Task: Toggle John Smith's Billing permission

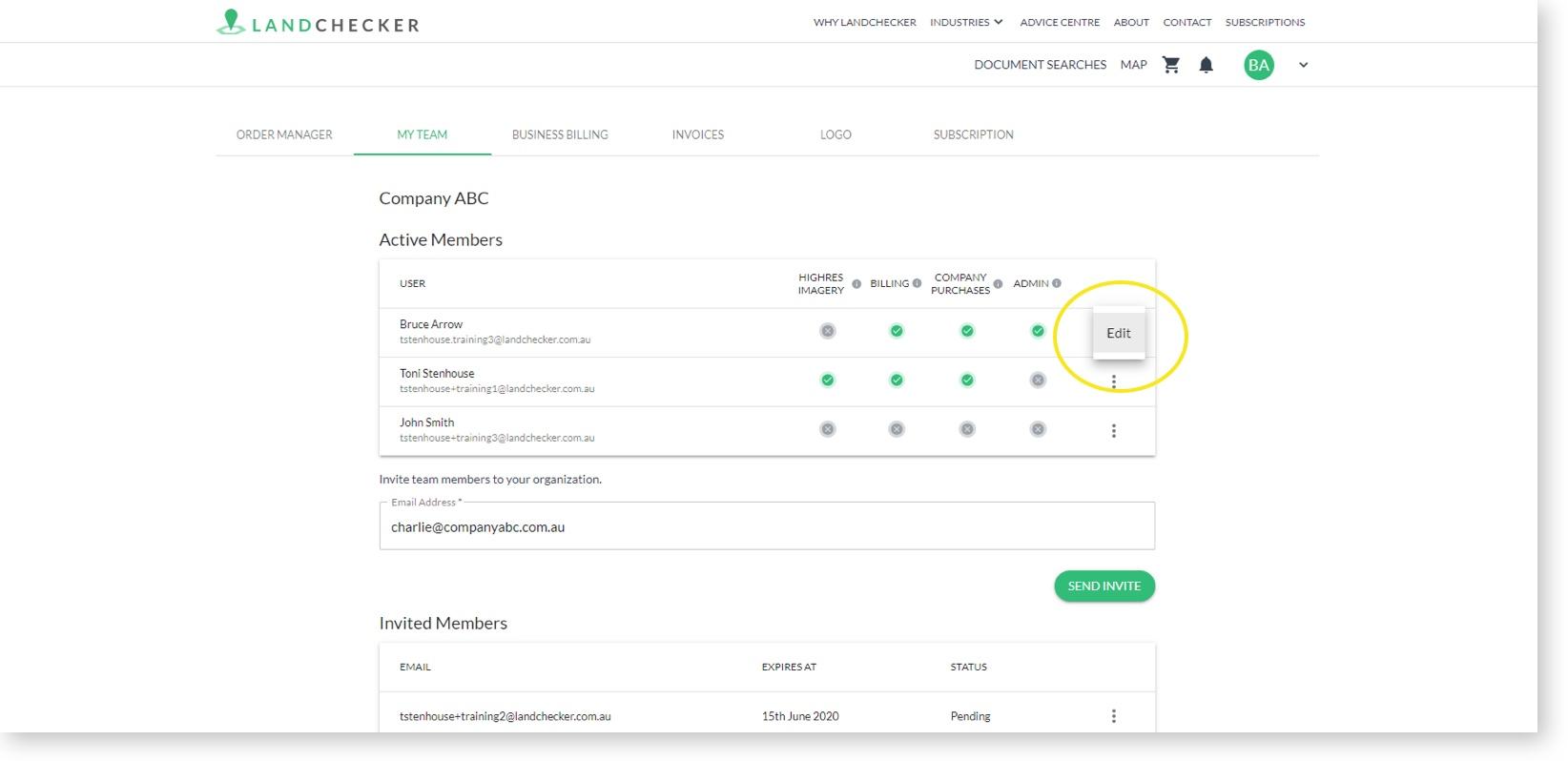Action: click(x=897, y=429)
